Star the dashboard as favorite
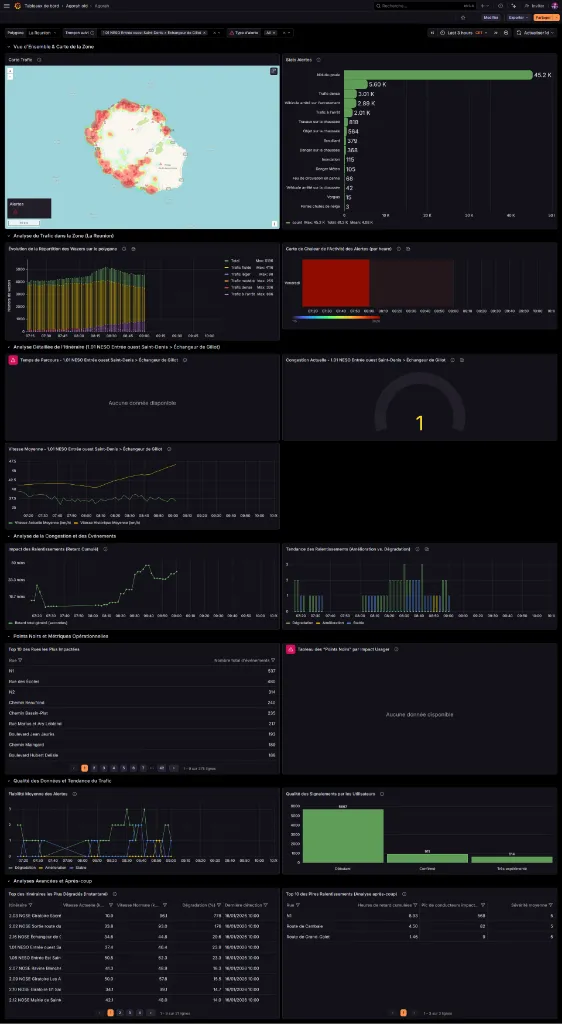The width and height of the screenshot is (562, 1024). click(463, 18)
